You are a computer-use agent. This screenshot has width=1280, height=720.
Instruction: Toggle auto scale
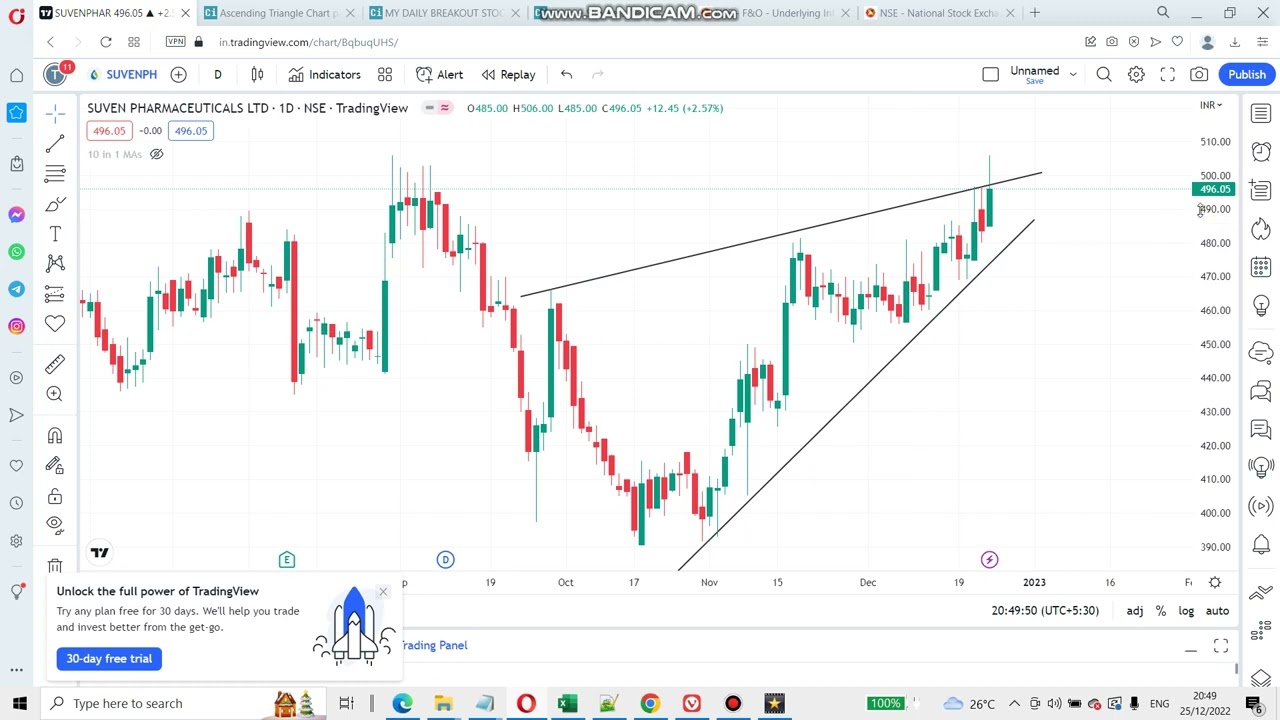1217,611
